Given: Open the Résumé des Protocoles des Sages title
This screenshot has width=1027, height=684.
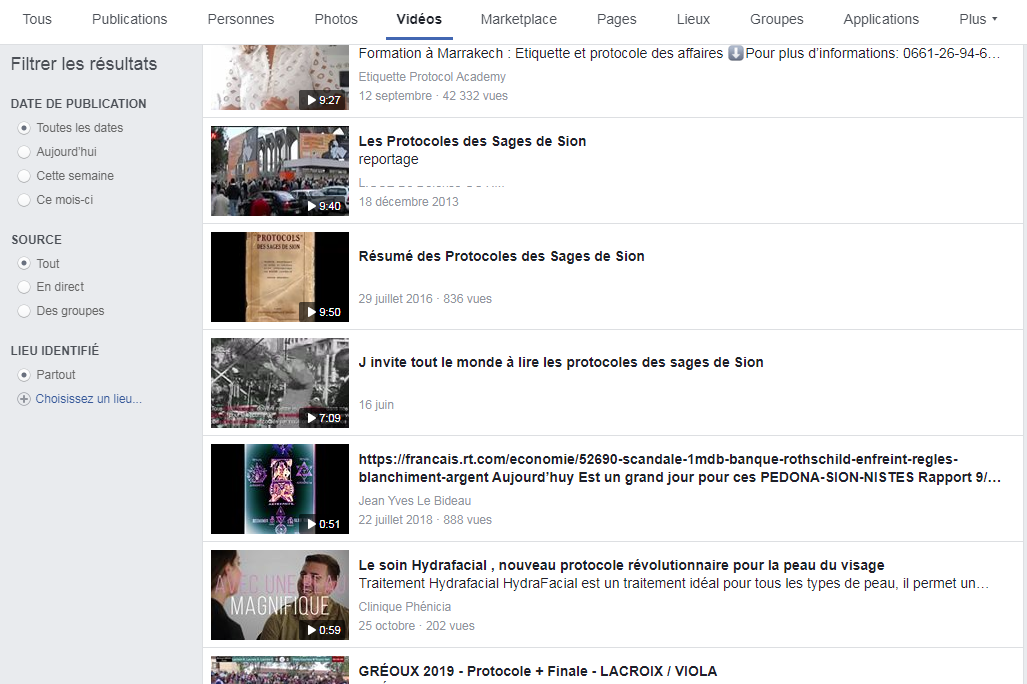Looking at the screenshot, I should pyautogui.click(x=501, y=257).
